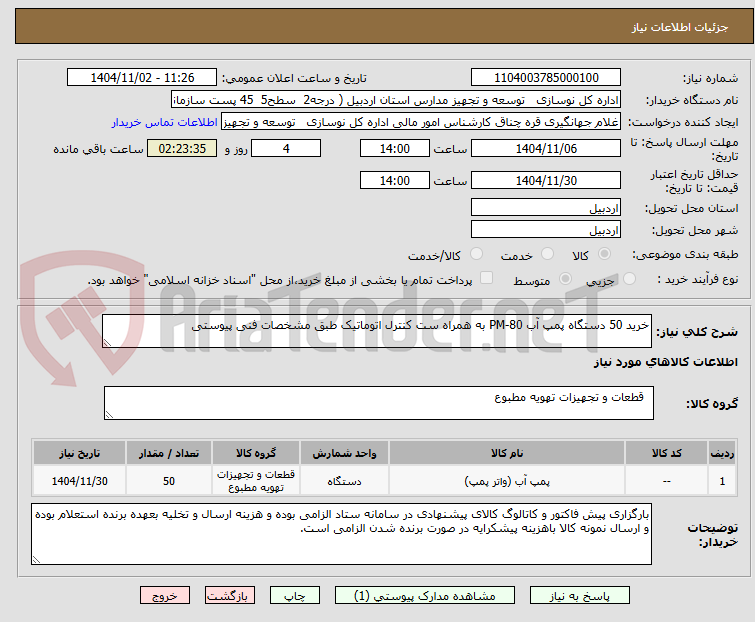
Task: Click the goods group text area 'قطعات و تجهیزات تهویه مطبوع'
Action: click(379, 403)
